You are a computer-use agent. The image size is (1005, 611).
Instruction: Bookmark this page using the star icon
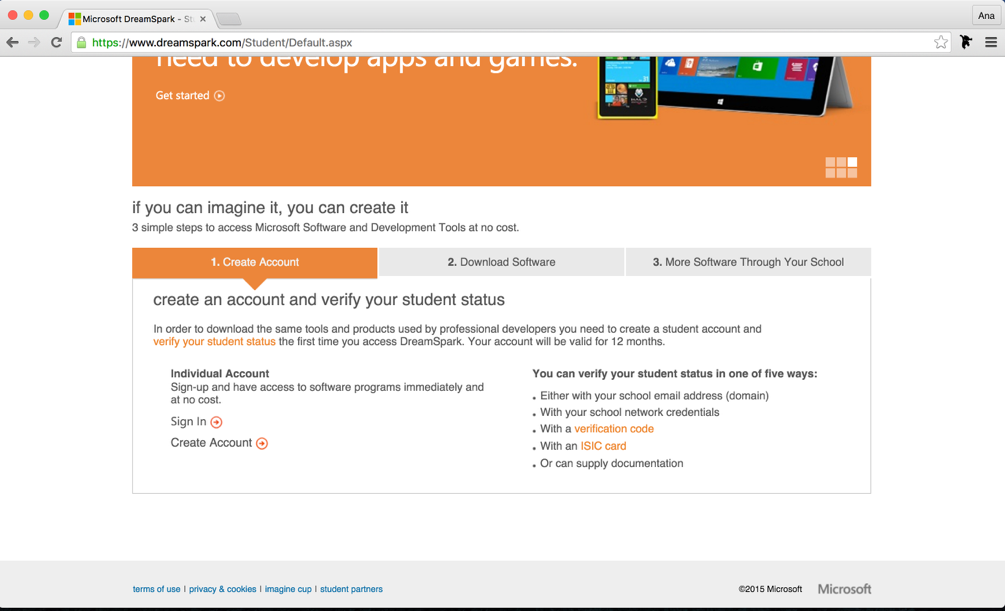click(x=940, y=43)
